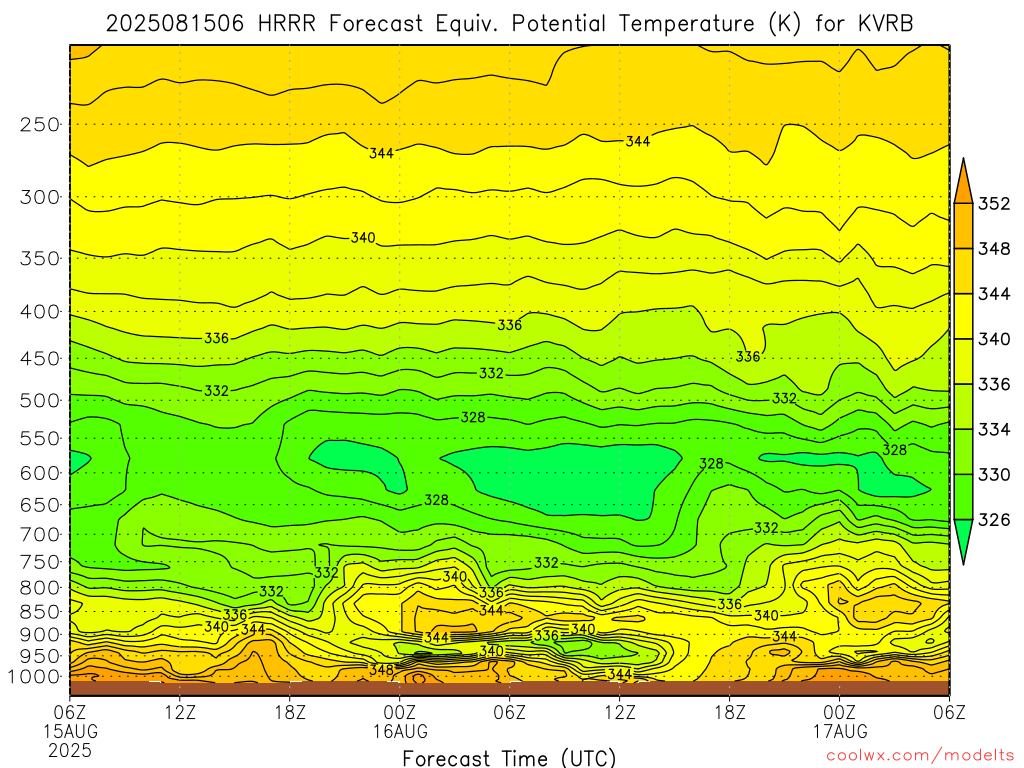Select the 300 pressure axis label
Image resolution: width=1024 pixels, height=768 pixels.
(x=40, y=197)
